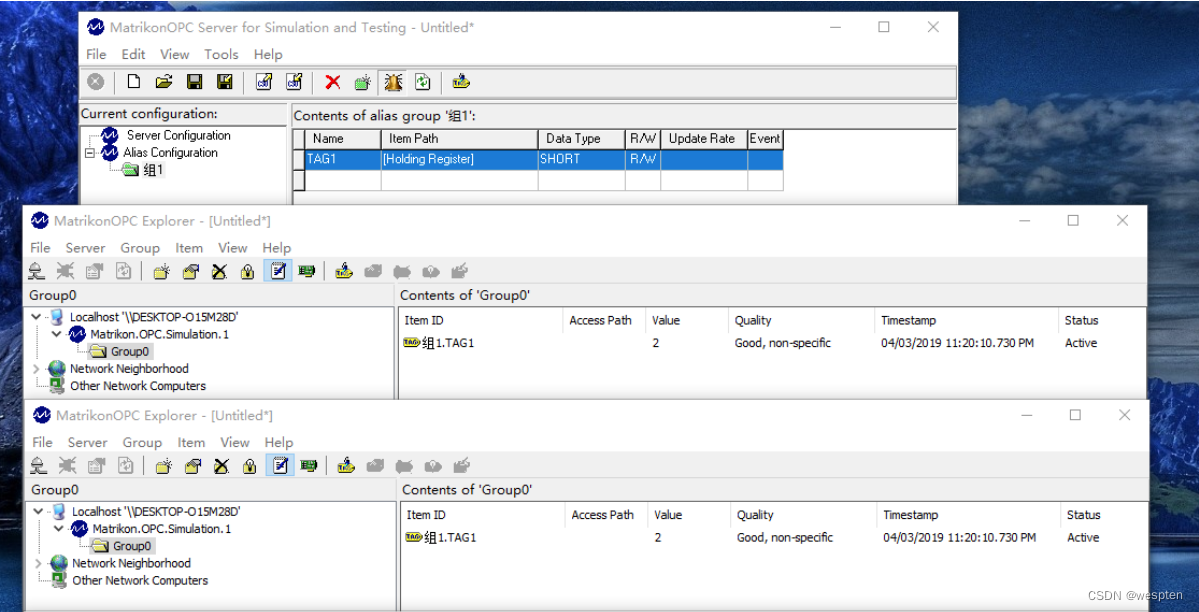Select TAG1 name cell in alias table
This screenshot has height=612, width=1199.
pos(343,159)
